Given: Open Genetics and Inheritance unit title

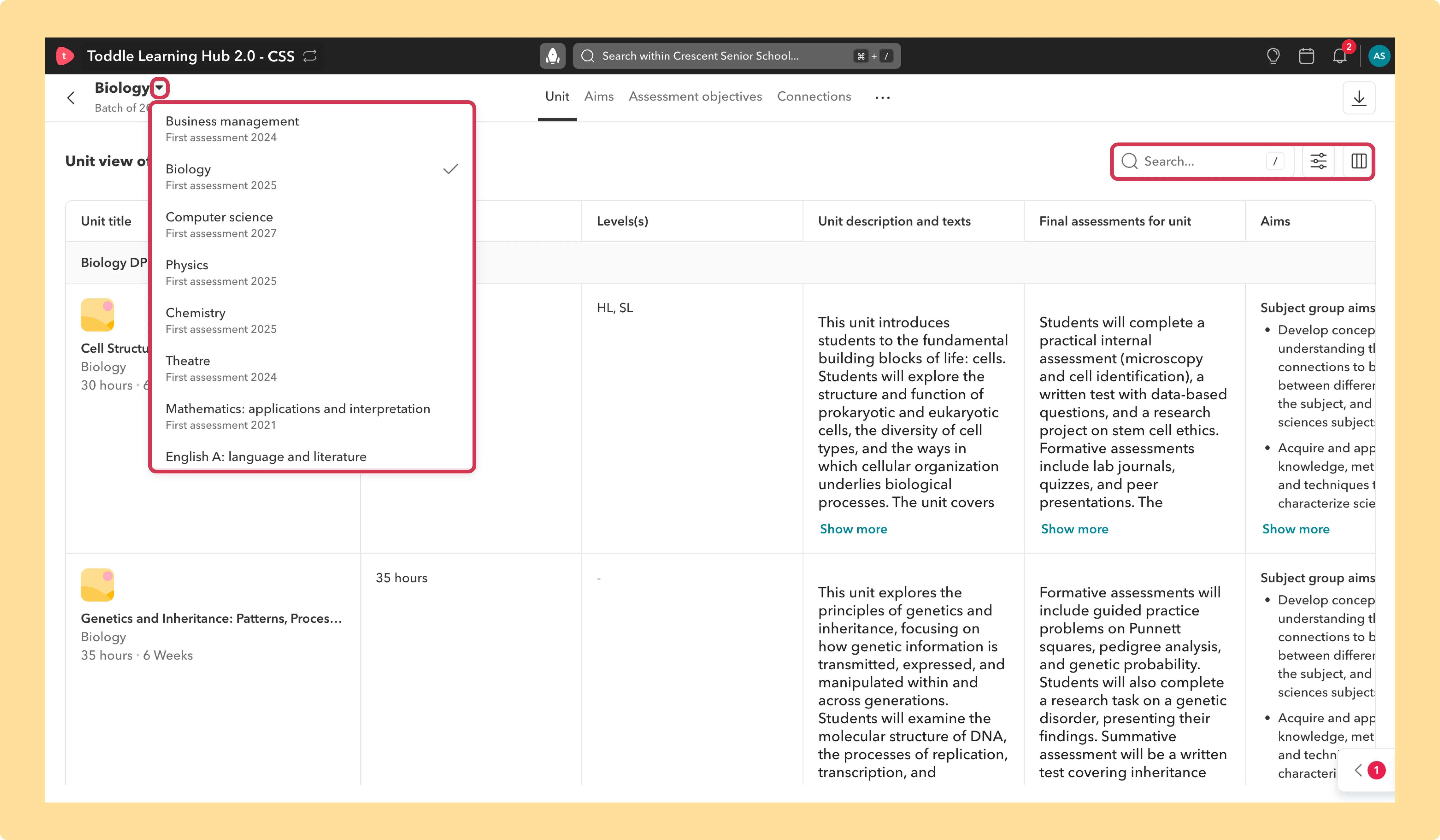Looking at the screenshot, I should 211,618.
